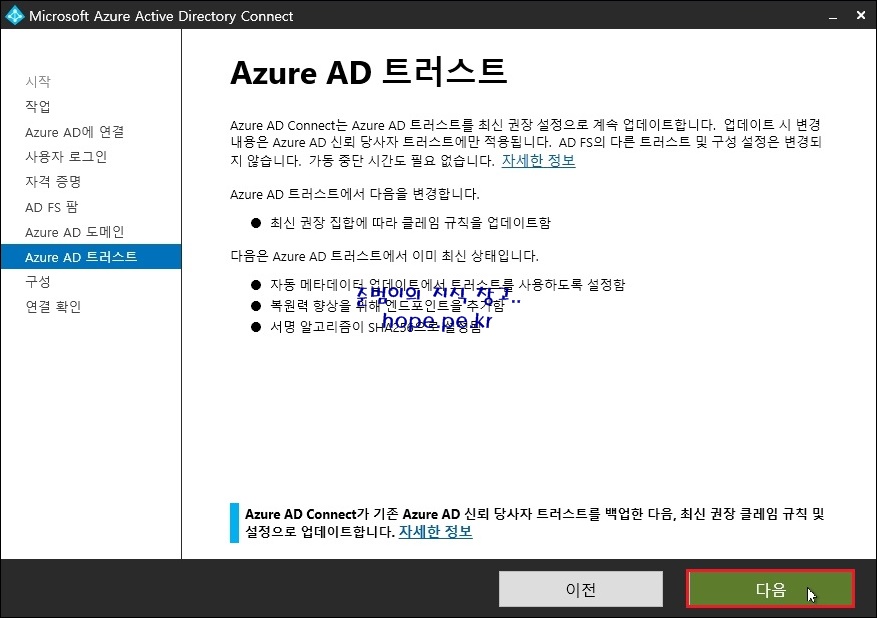
Task: Open the 구성 step in sidebar
Action: click(38, 281)
